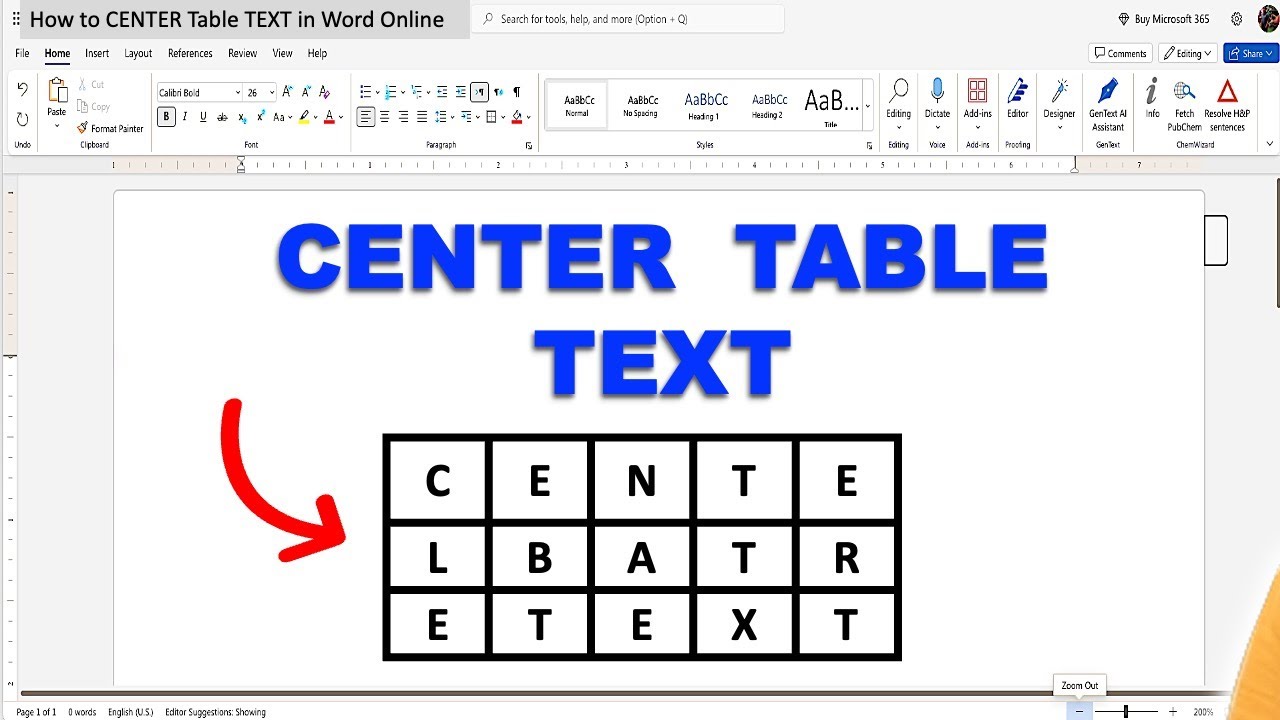Increase font size with Grow Font
The image size is (1280, 720).
[288, 92]
